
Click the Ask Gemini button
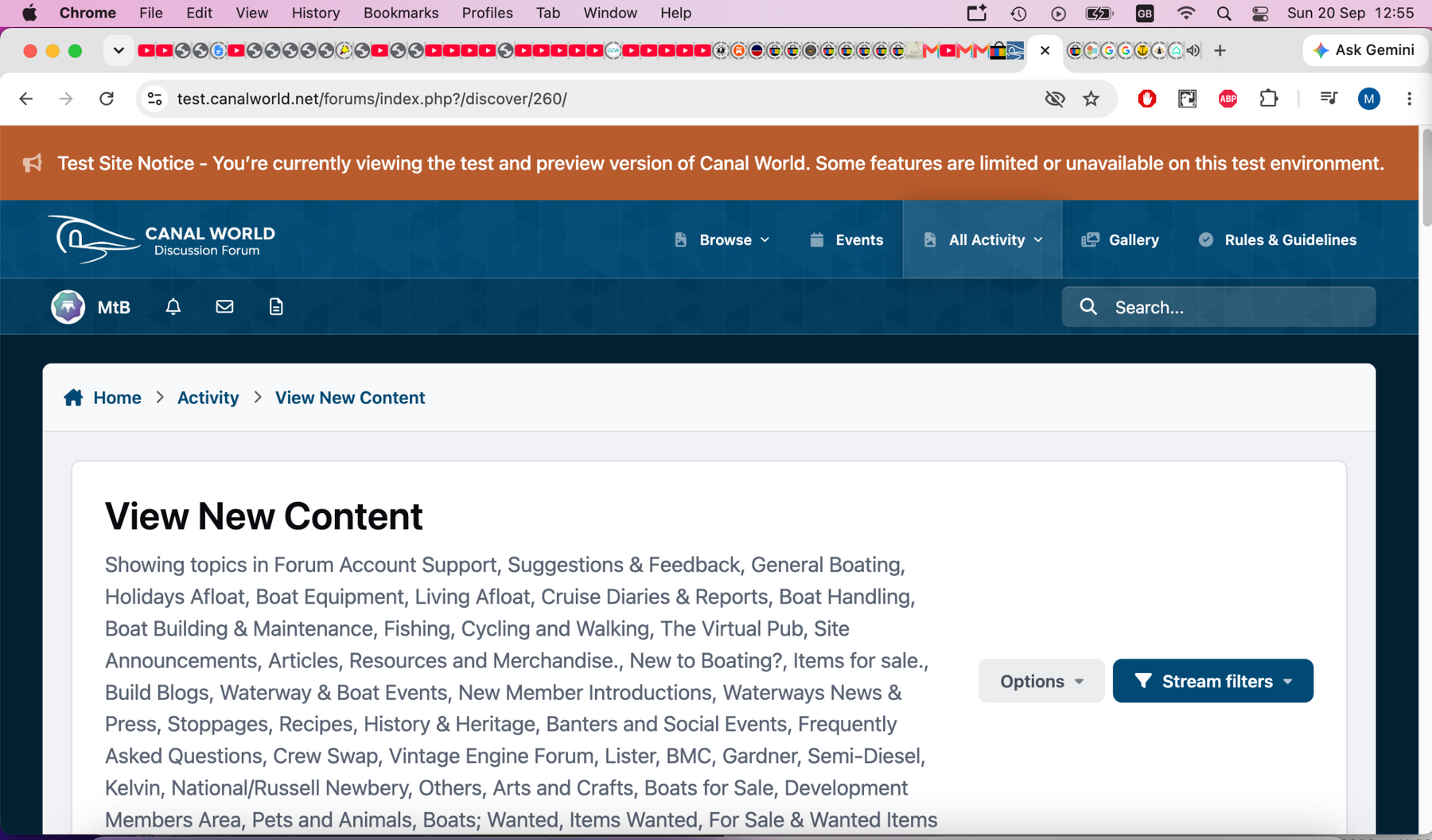click(1364, 50)
